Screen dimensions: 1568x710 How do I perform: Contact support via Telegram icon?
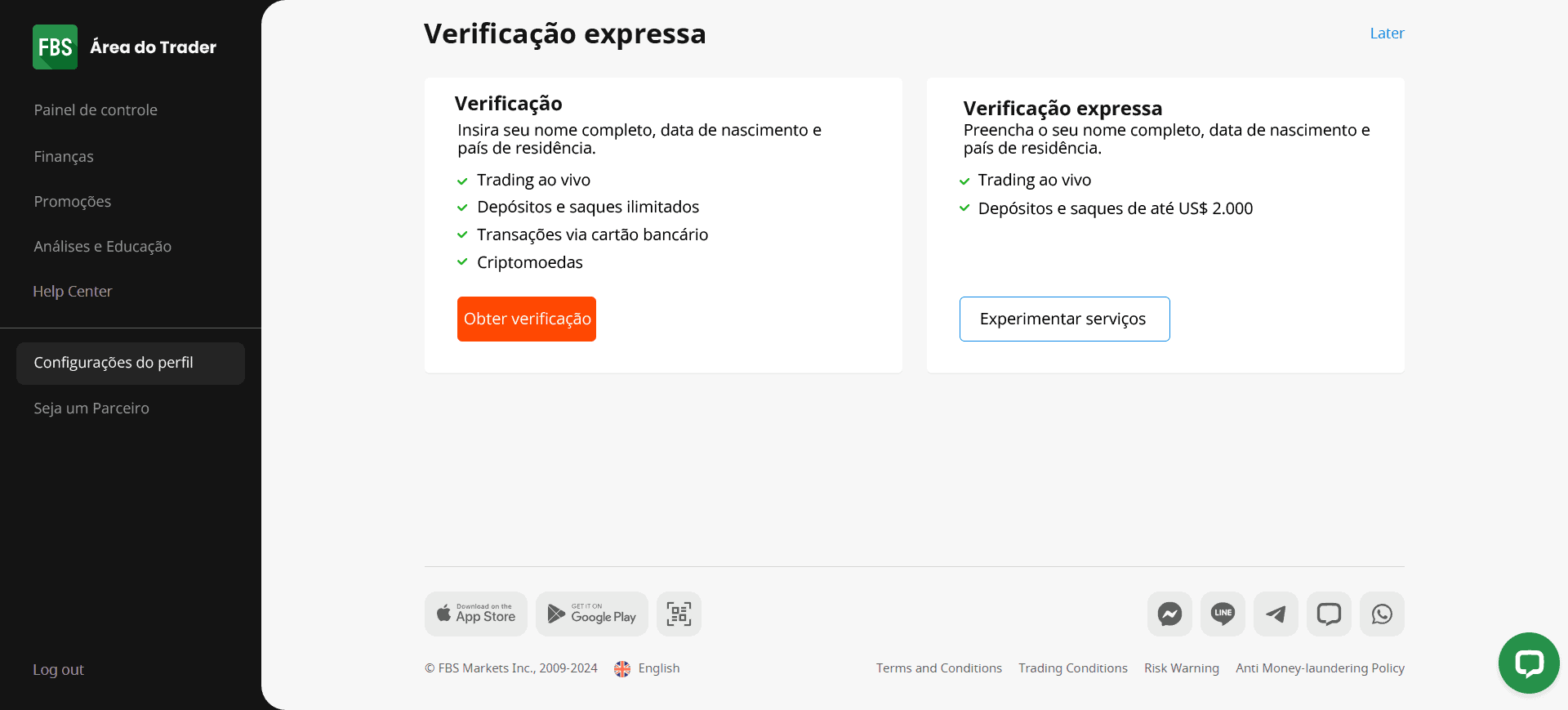pos(1276,614)
